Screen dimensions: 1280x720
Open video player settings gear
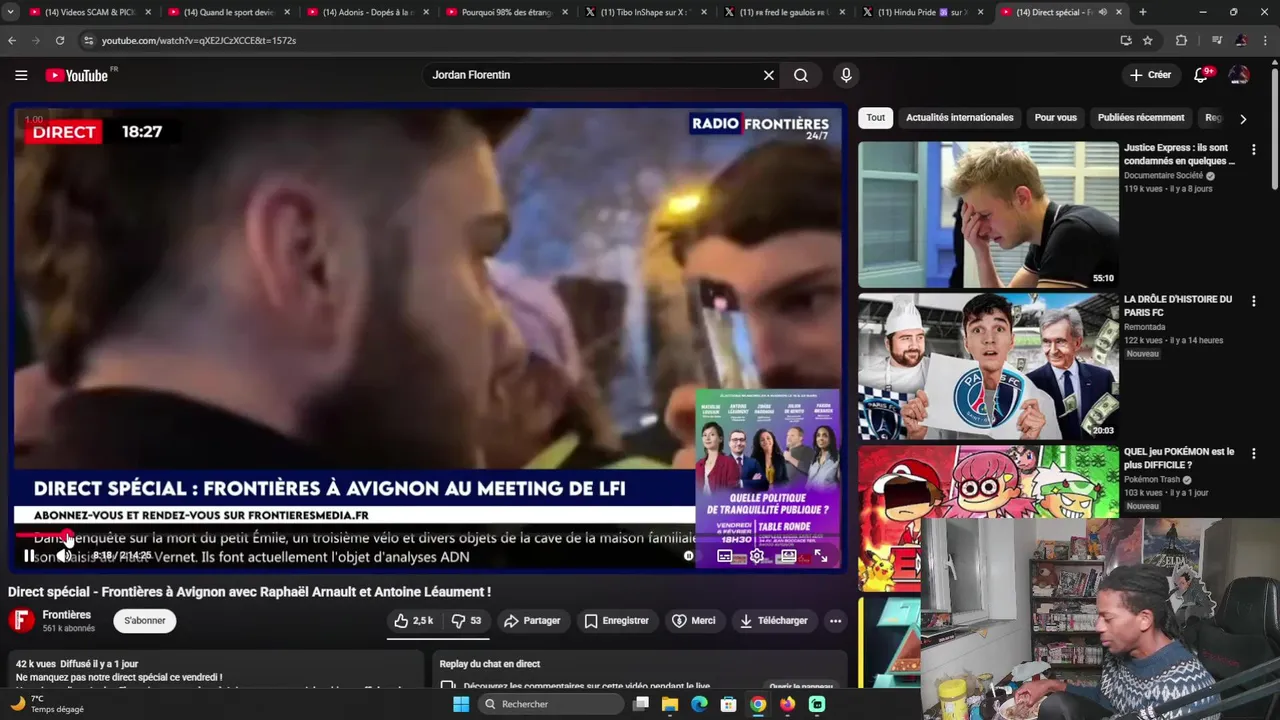point(757,556)
